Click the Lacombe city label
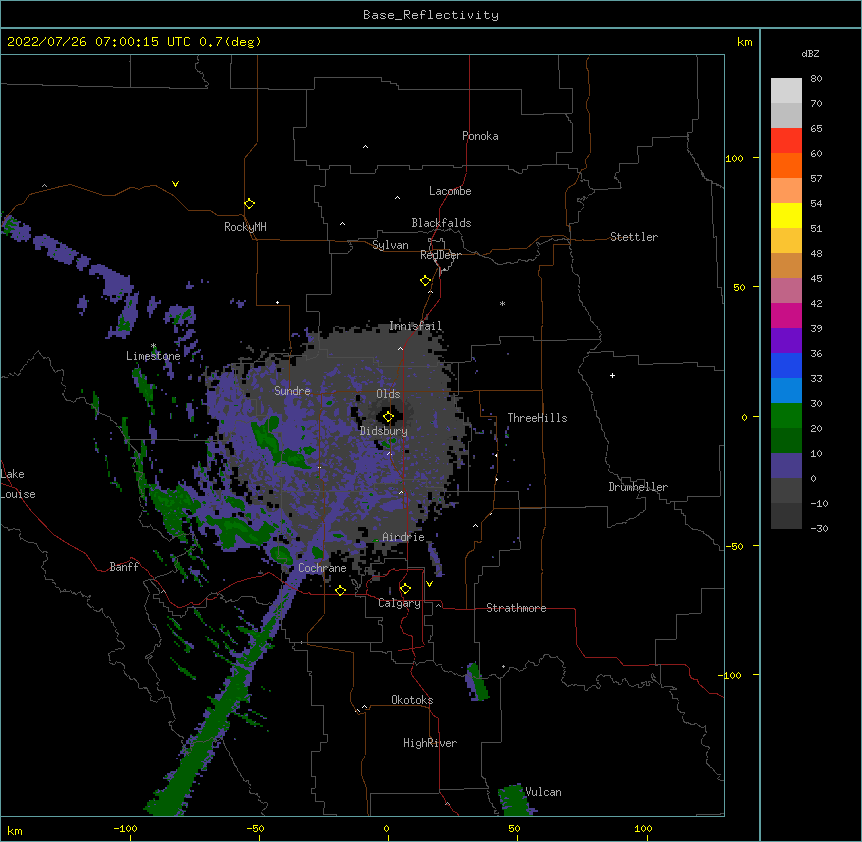Image resolution: width=862 pixels, height=842 pixels. pos(450,191)
